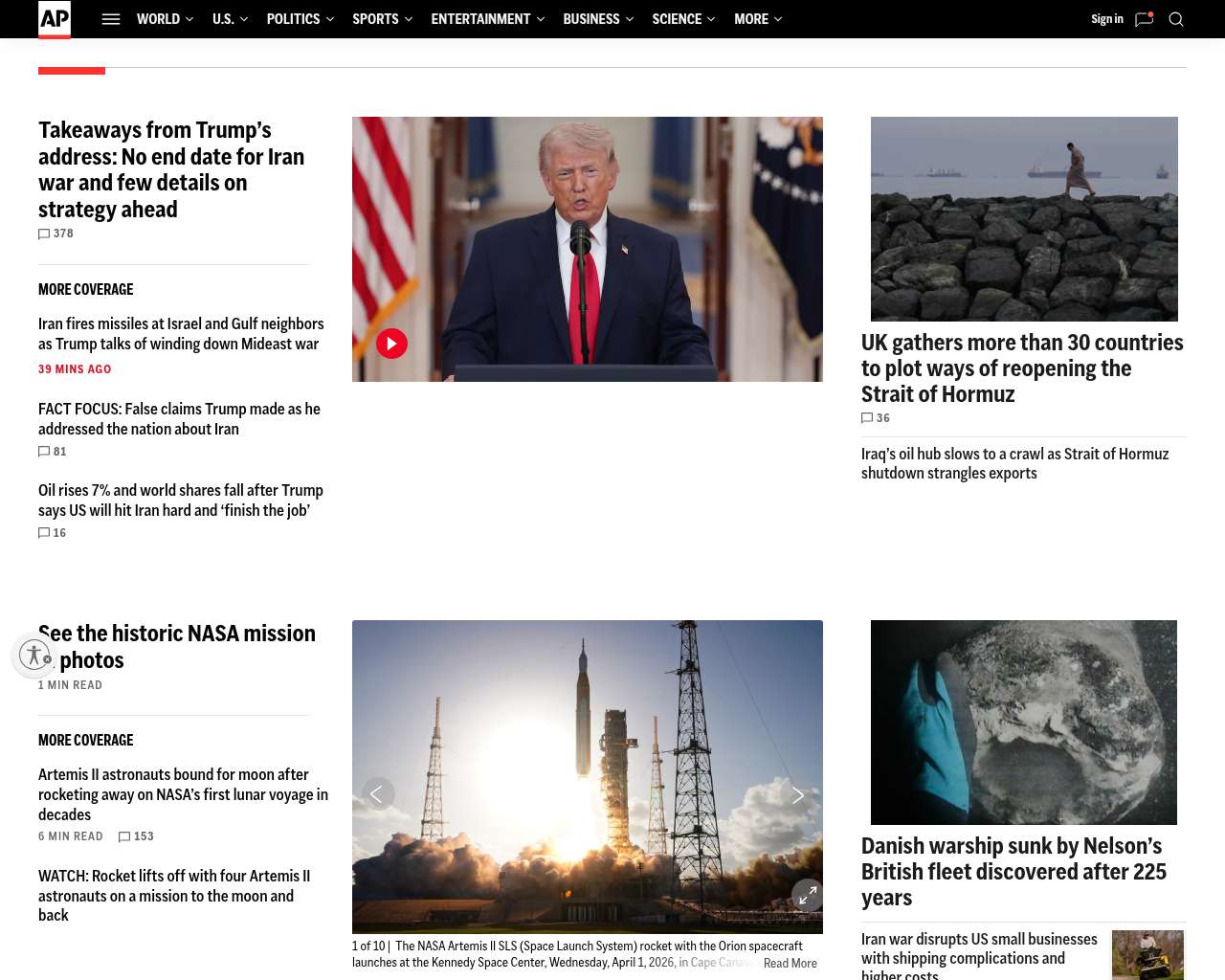Open comments icon for Trump takeaways story (378)
Screen dimensions: 1225x980
[x=44, y=234]
